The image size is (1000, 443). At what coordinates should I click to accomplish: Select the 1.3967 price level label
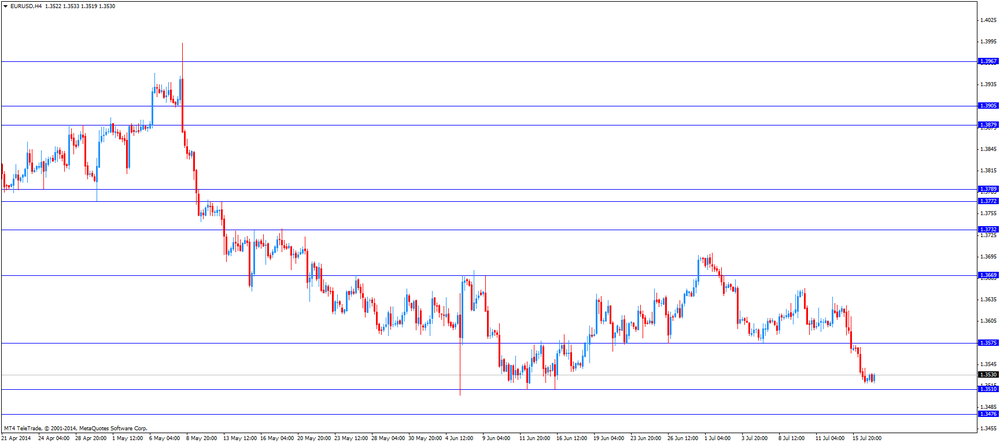click(x=987, y=61)
